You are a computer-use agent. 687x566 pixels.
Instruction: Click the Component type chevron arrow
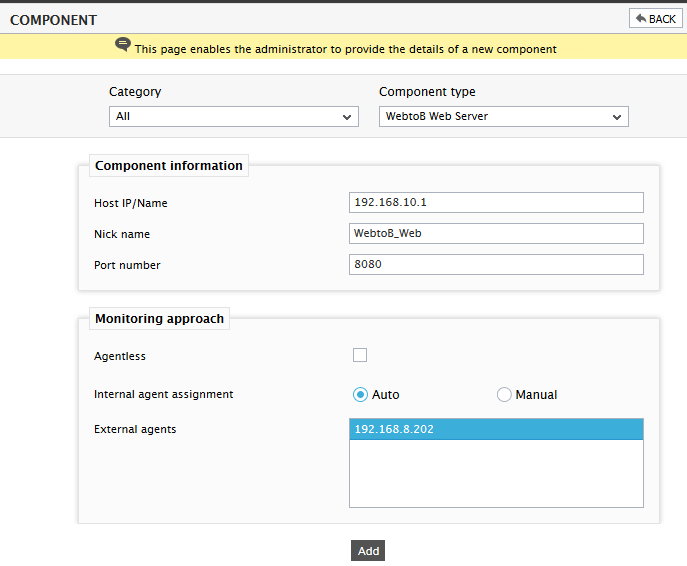click(x=616, y=117)
